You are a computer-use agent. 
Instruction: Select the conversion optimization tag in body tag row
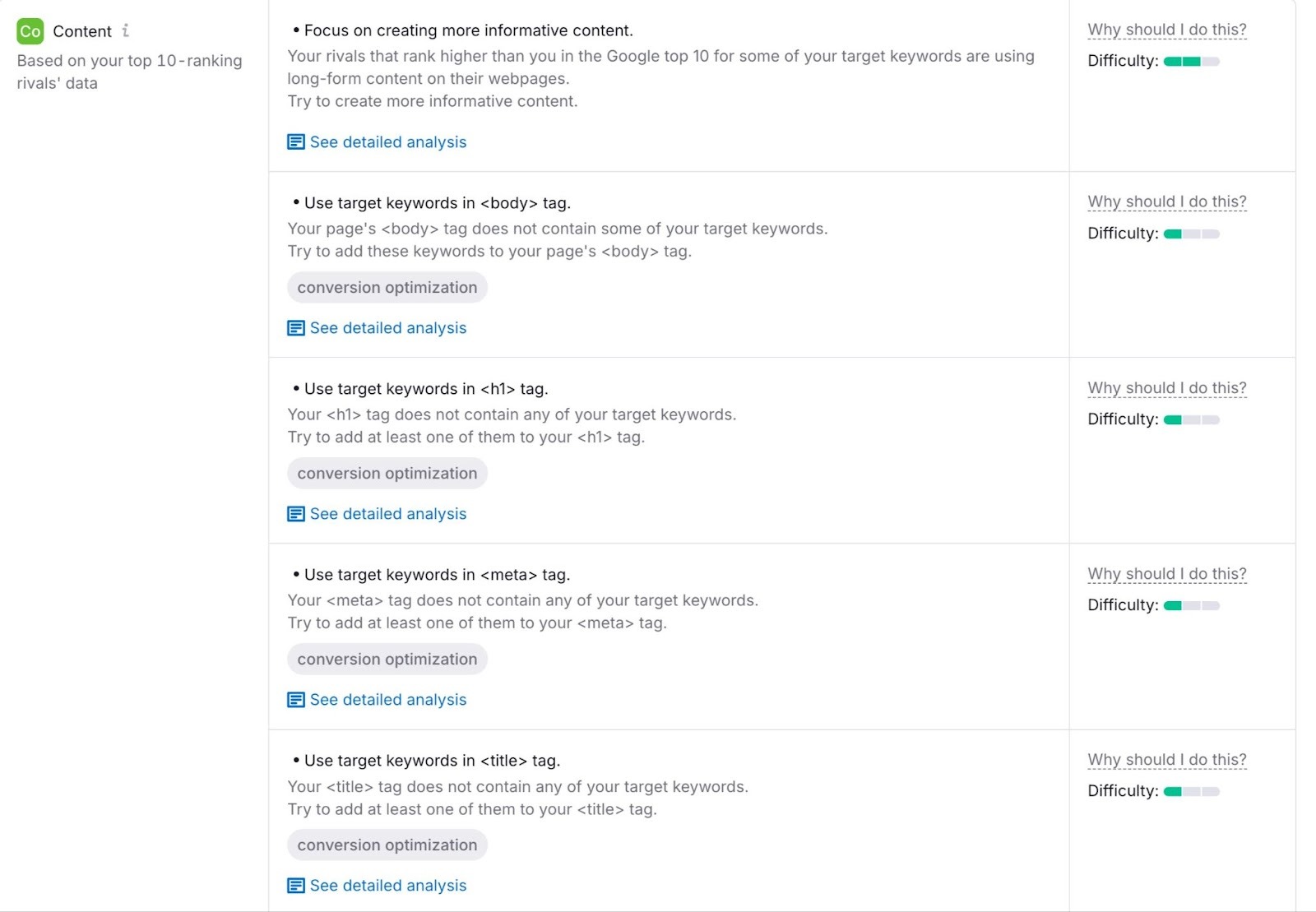[x=387, y=287]
